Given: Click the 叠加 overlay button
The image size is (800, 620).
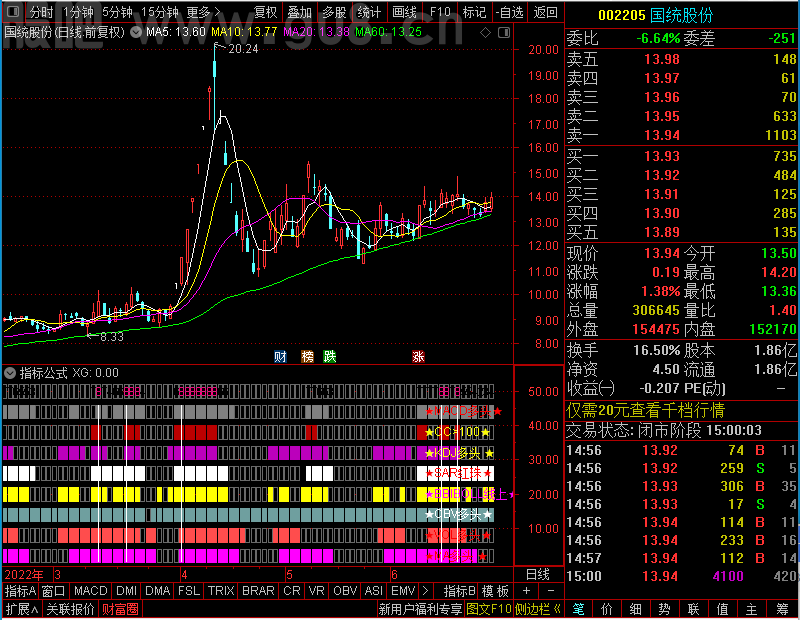Looking at the screenshot, I should coord(299,12).
